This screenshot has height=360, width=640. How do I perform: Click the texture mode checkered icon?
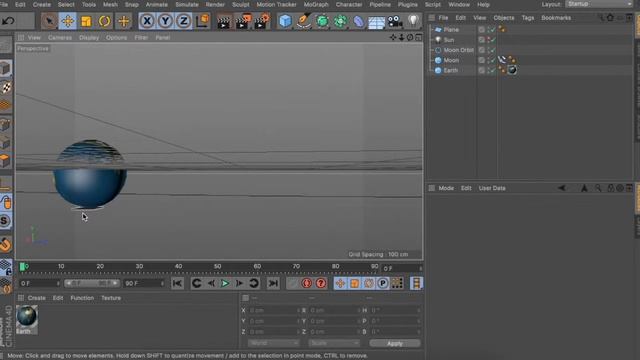tap(6, 88)
